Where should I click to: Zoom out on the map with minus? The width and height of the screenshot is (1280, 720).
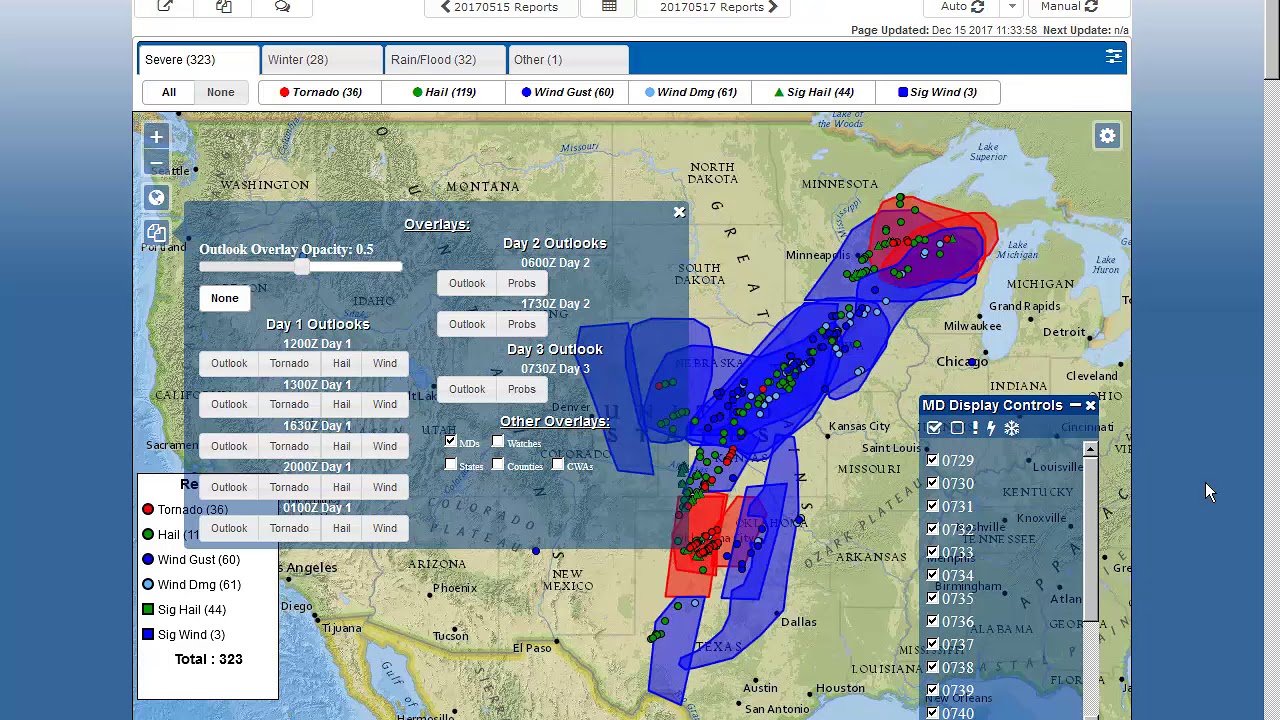pos(156,163)
